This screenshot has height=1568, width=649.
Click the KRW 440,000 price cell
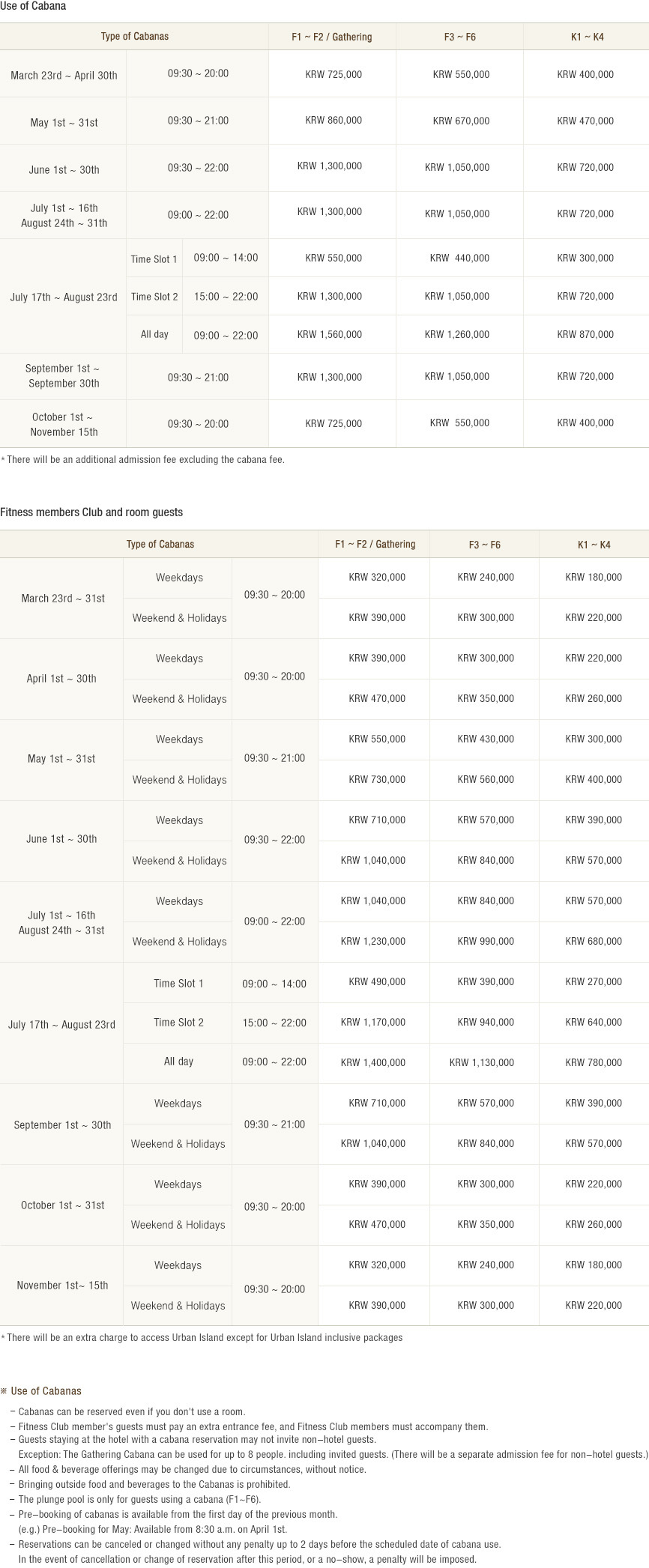coord(459,258)
